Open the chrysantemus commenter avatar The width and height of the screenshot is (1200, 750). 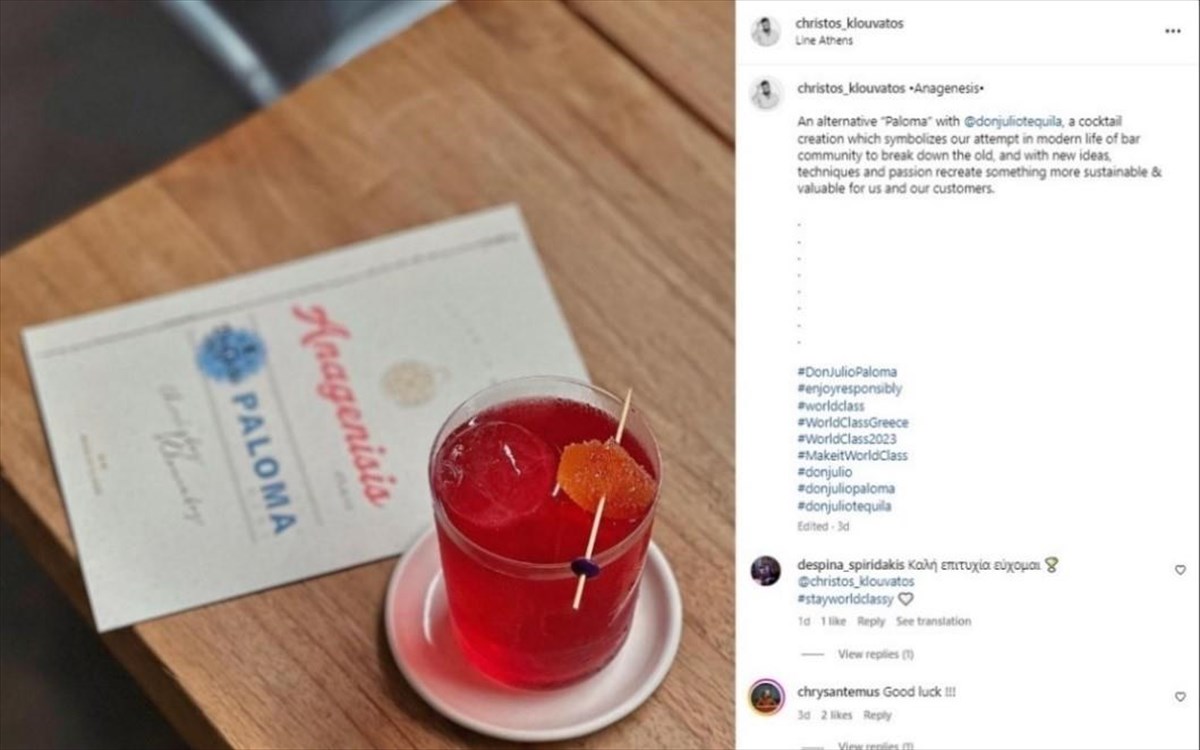[x=766, y=696]
